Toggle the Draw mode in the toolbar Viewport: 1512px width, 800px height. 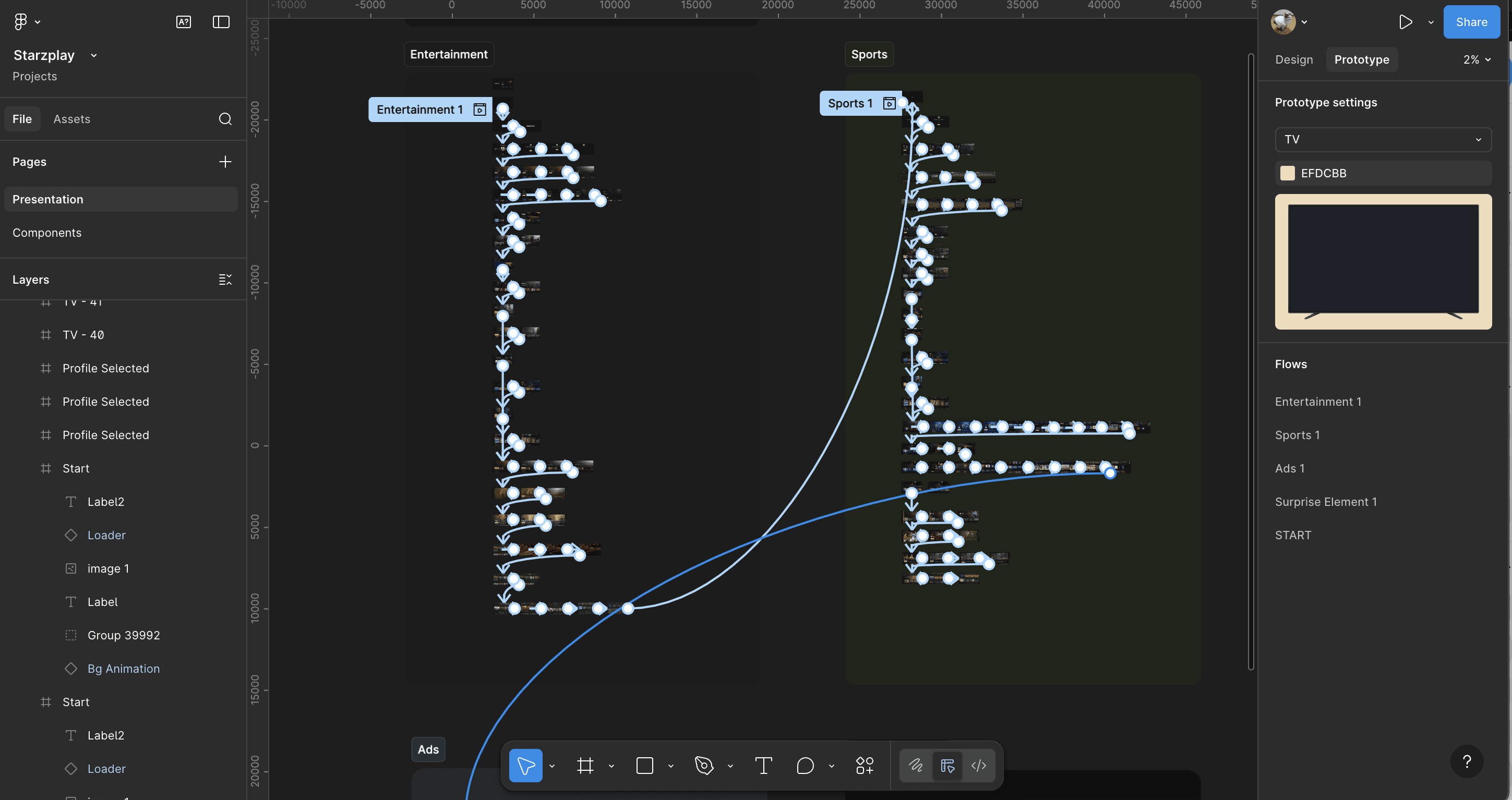coord(916,766)
